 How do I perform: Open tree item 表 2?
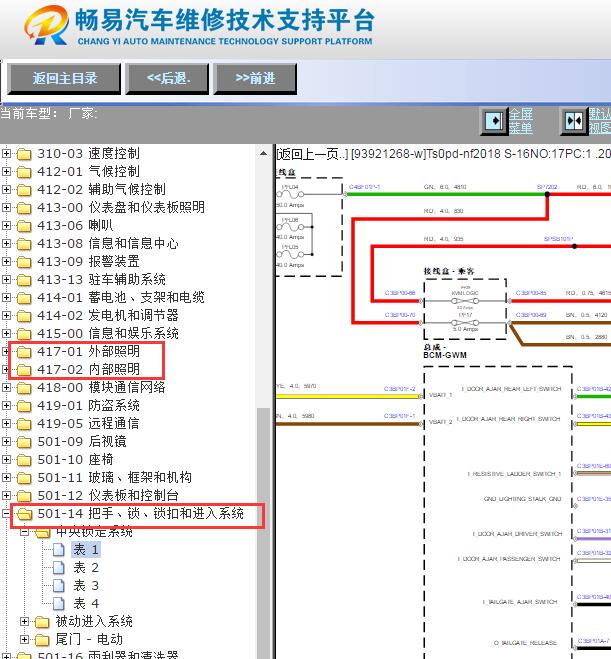86,568
